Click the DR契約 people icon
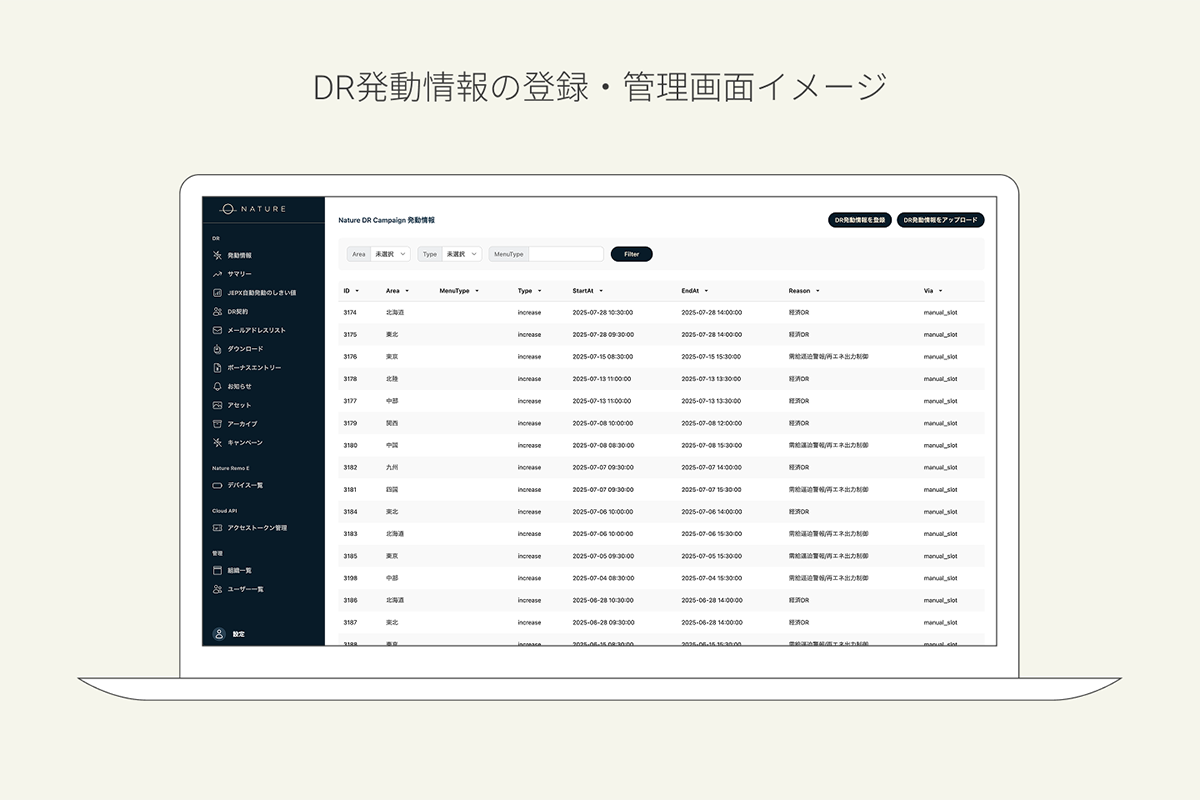The width and height of the screenshot is (1200, 800). (x=218, y=311)
